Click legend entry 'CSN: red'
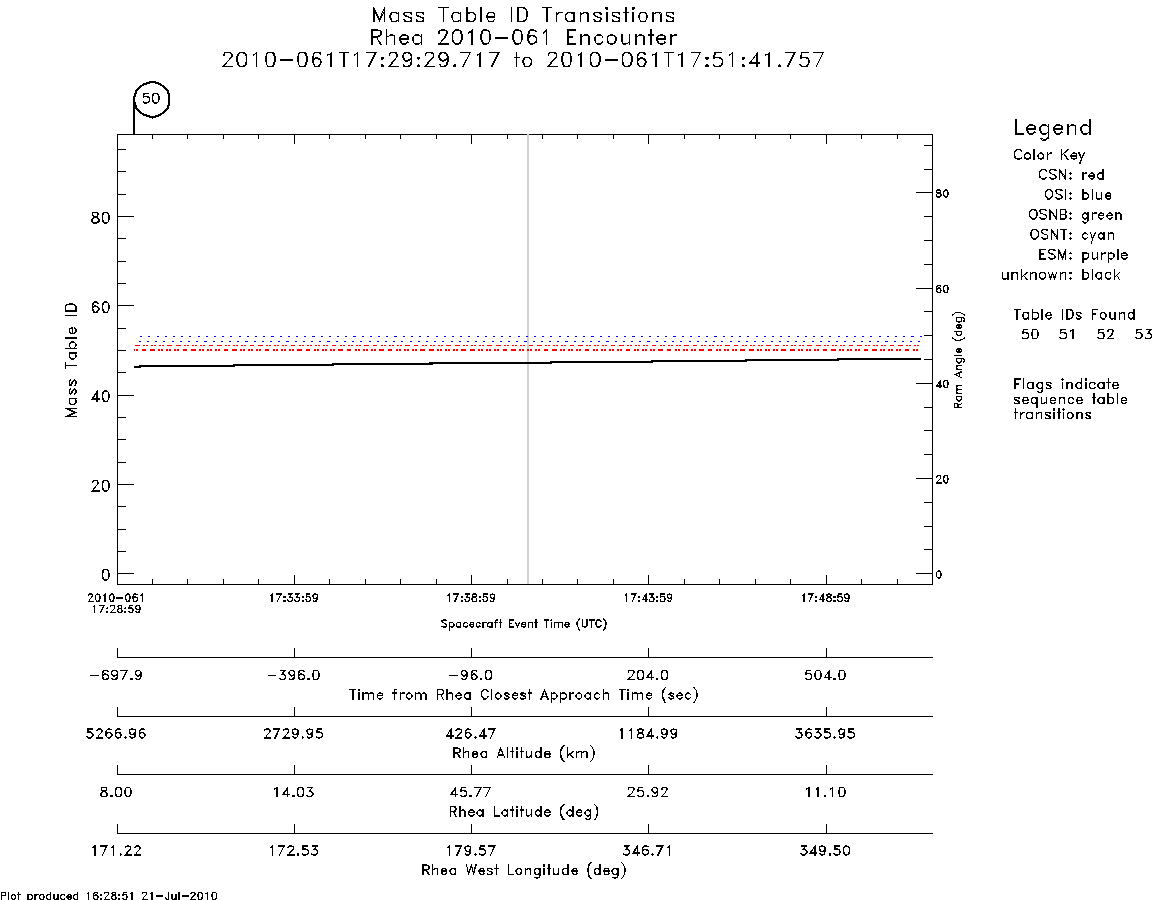Screen dimensions: 1165x900 1071,175
